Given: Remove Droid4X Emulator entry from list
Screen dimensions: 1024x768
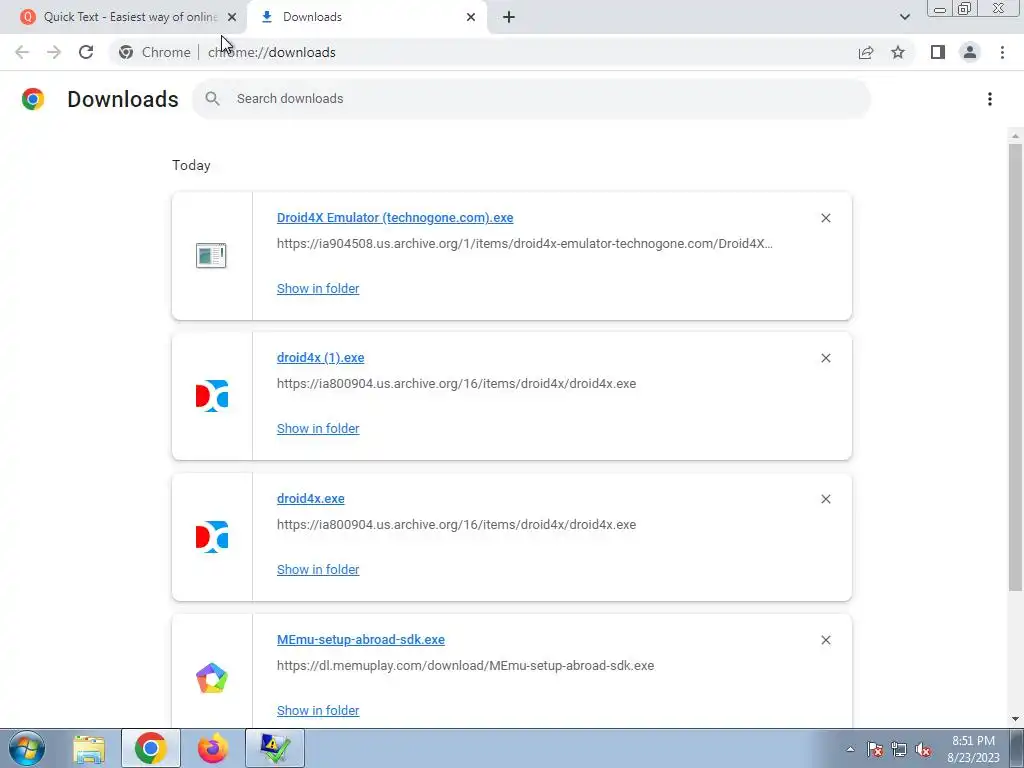Looking at the screenshot, I should [825, 218].
